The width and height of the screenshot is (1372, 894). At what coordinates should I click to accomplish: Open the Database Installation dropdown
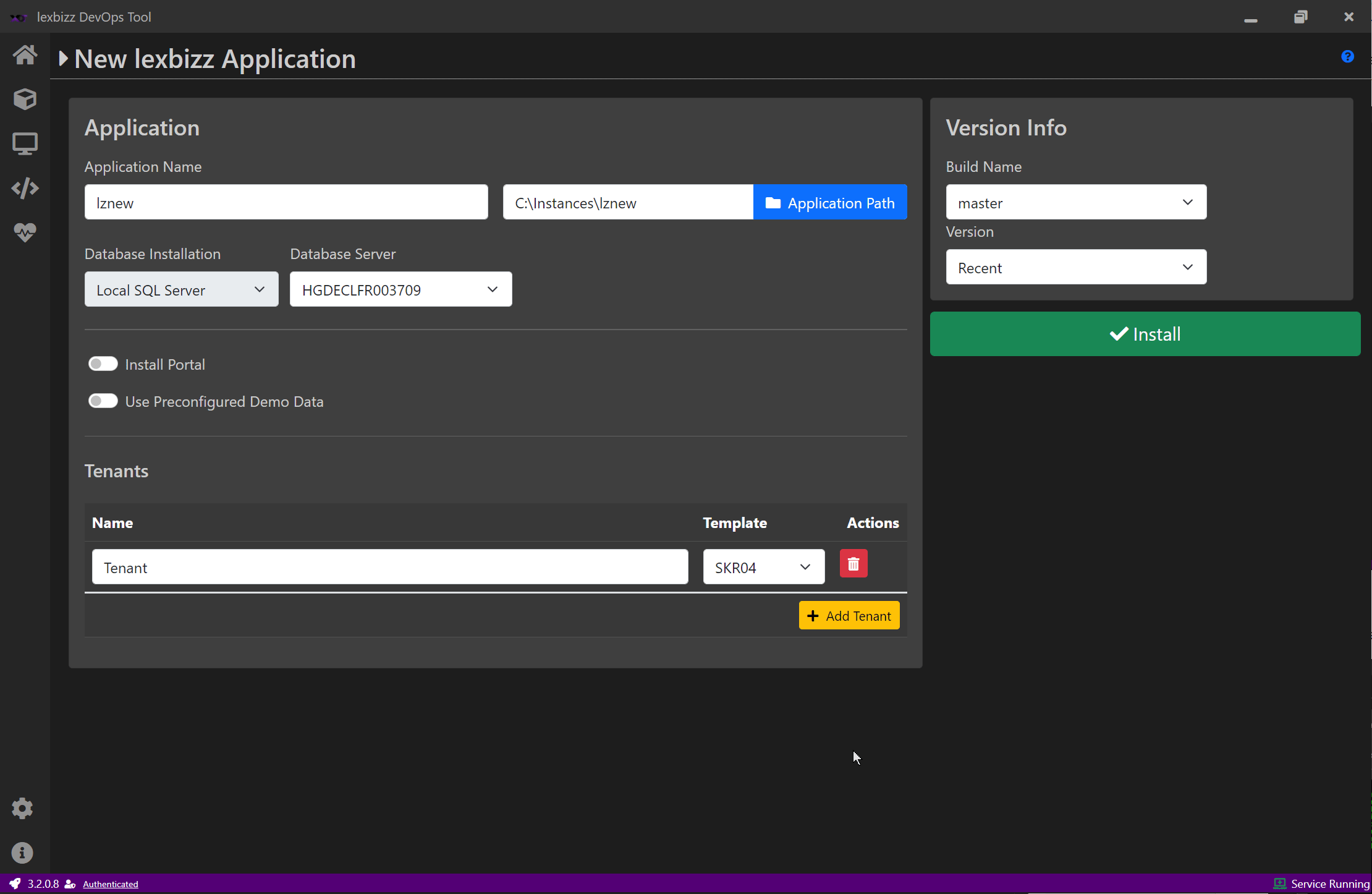(181, 289)
